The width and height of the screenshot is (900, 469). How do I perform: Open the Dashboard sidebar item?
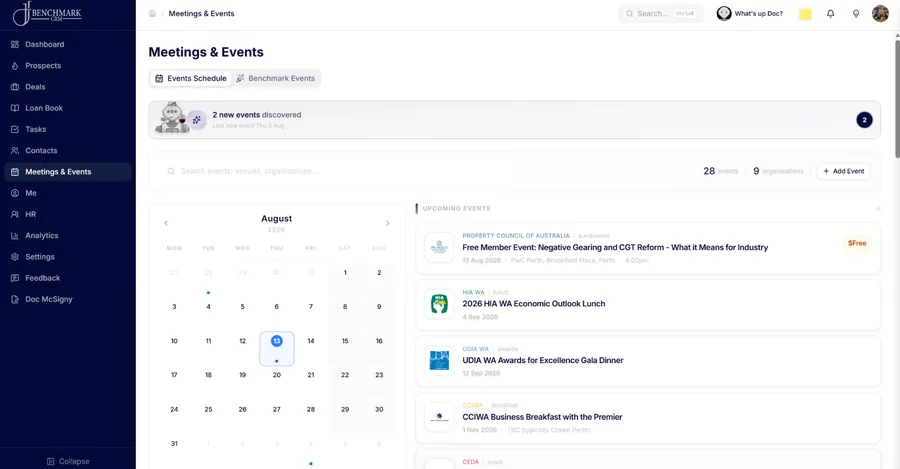pyautogui.click(x=68, y=44)
